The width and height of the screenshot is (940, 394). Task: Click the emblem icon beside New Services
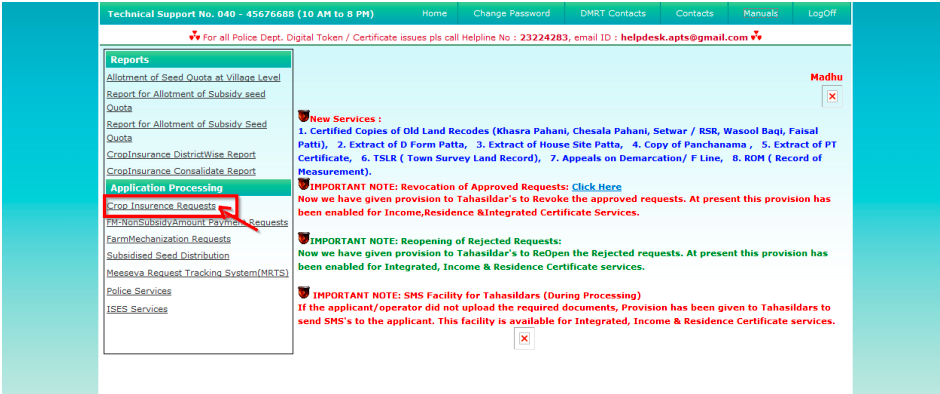(x=303, y=117)
